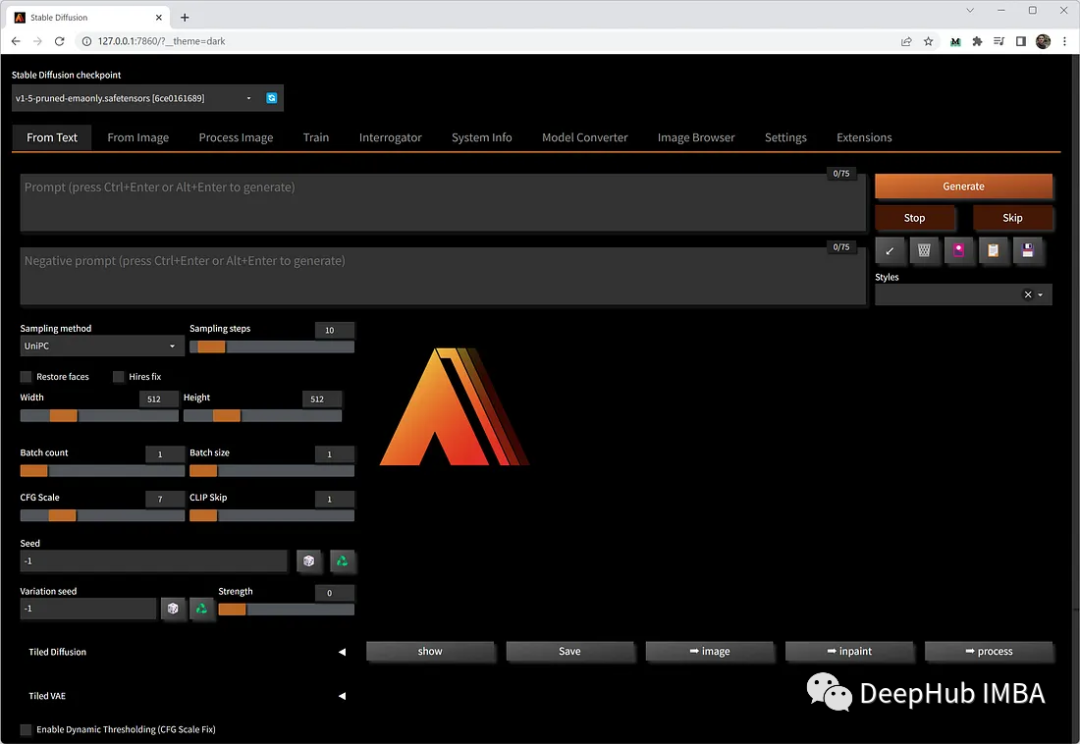Click the media control playlist icon
This screenshot has width=1080, height=744.
coord(999,41)
